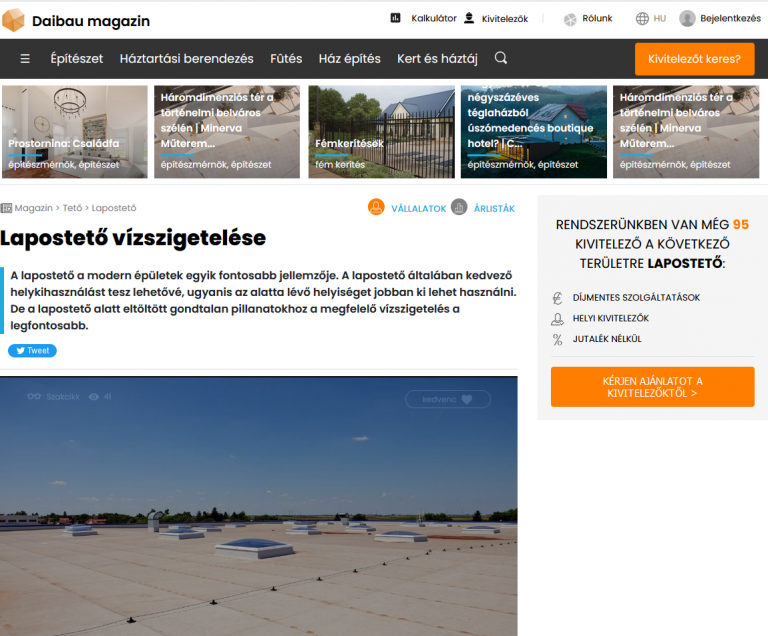The image size is (768, 636).
Task: Click the Lapostető vízszigetelése headline
Action: coord(133,238)
